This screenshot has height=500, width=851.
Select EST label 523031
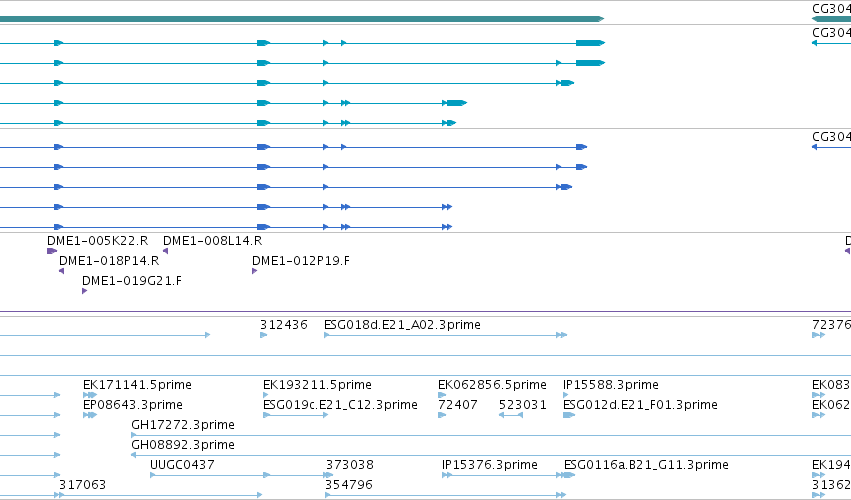coord(523,405)
